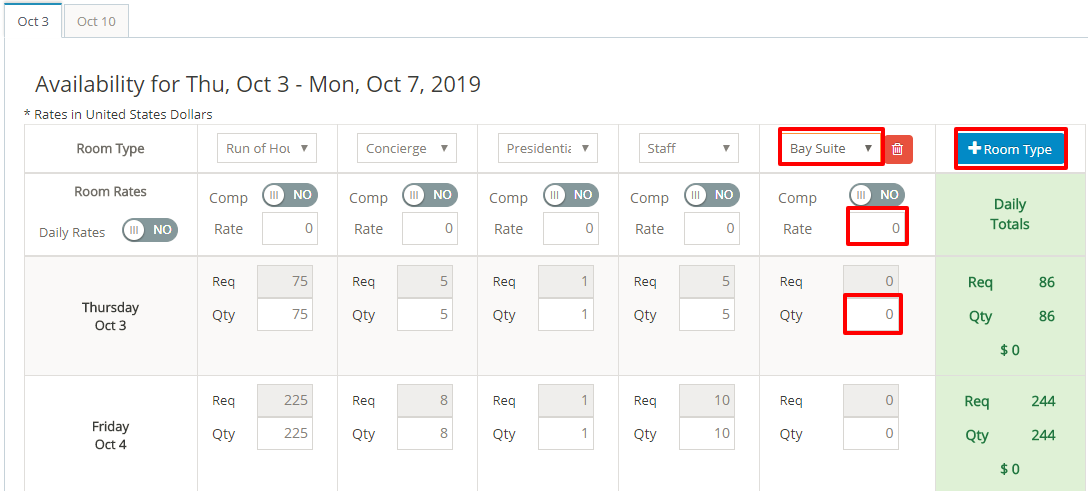Image resolution: width=1088 pixels, height=491 pixels.
Task: Click Staff Qty field for Thursday Oct 3
Action: (712, 315)
